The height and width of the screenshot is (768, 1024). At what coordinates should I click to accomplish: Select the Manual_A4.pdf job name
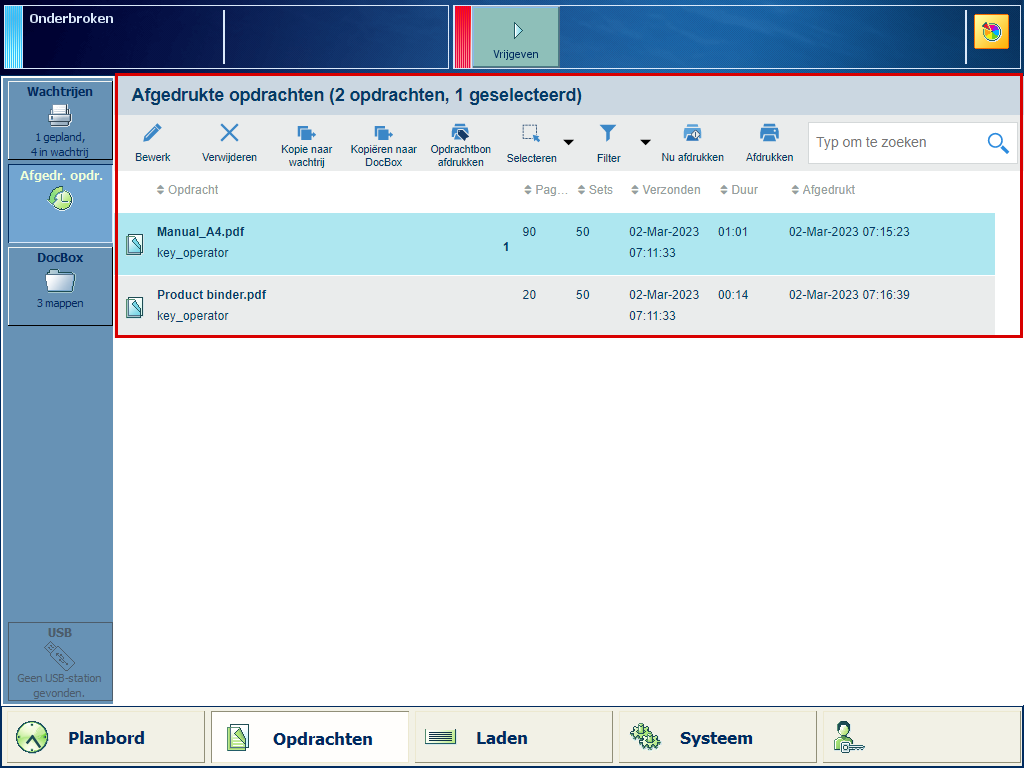pos(200,232)
